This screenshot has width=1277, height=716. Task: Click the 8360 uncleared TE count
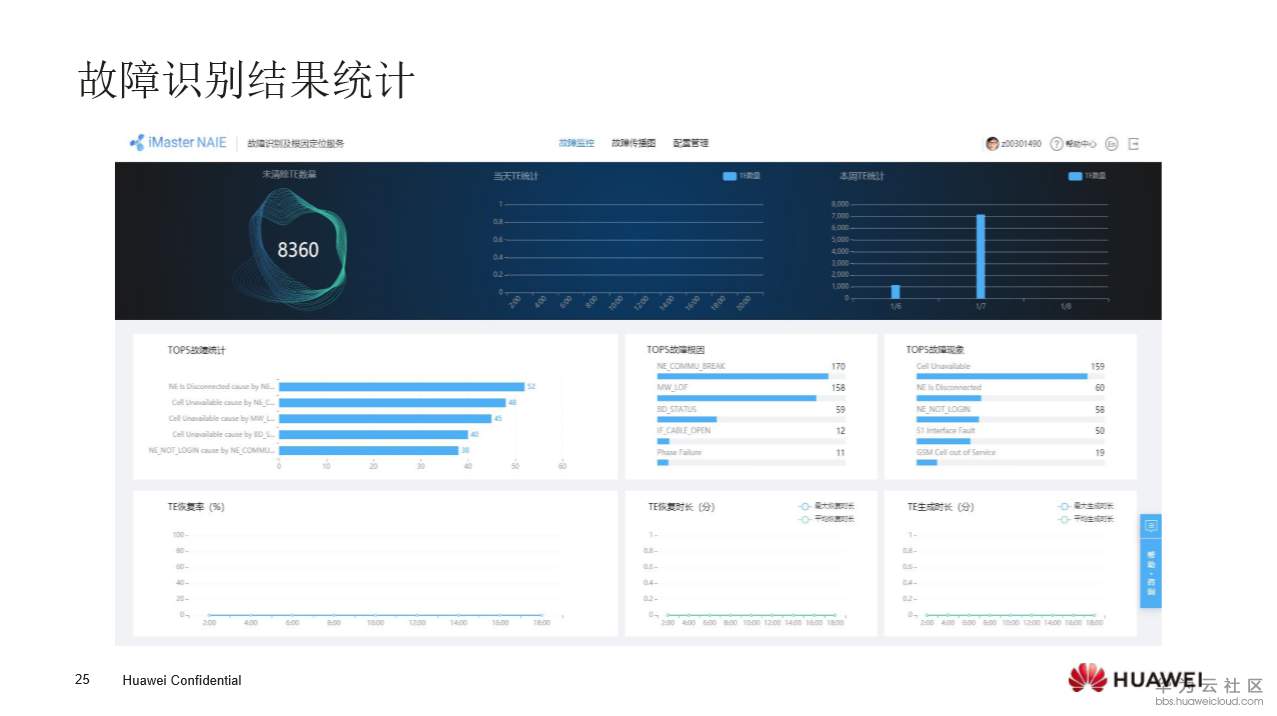click(298, 249)
